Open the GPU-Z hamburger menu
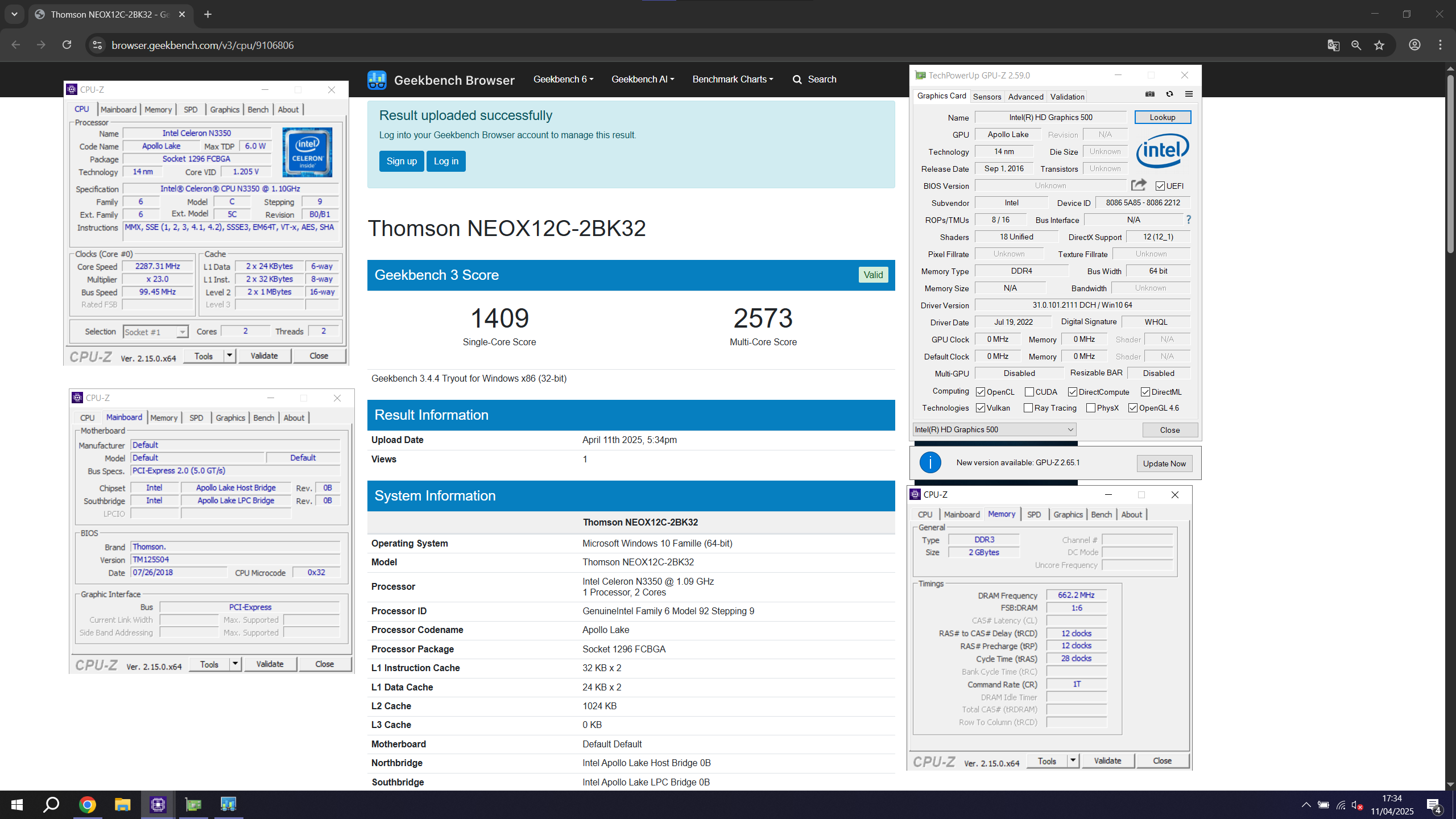Viewport: 1456px width, 819px height. click(1189, 94)
